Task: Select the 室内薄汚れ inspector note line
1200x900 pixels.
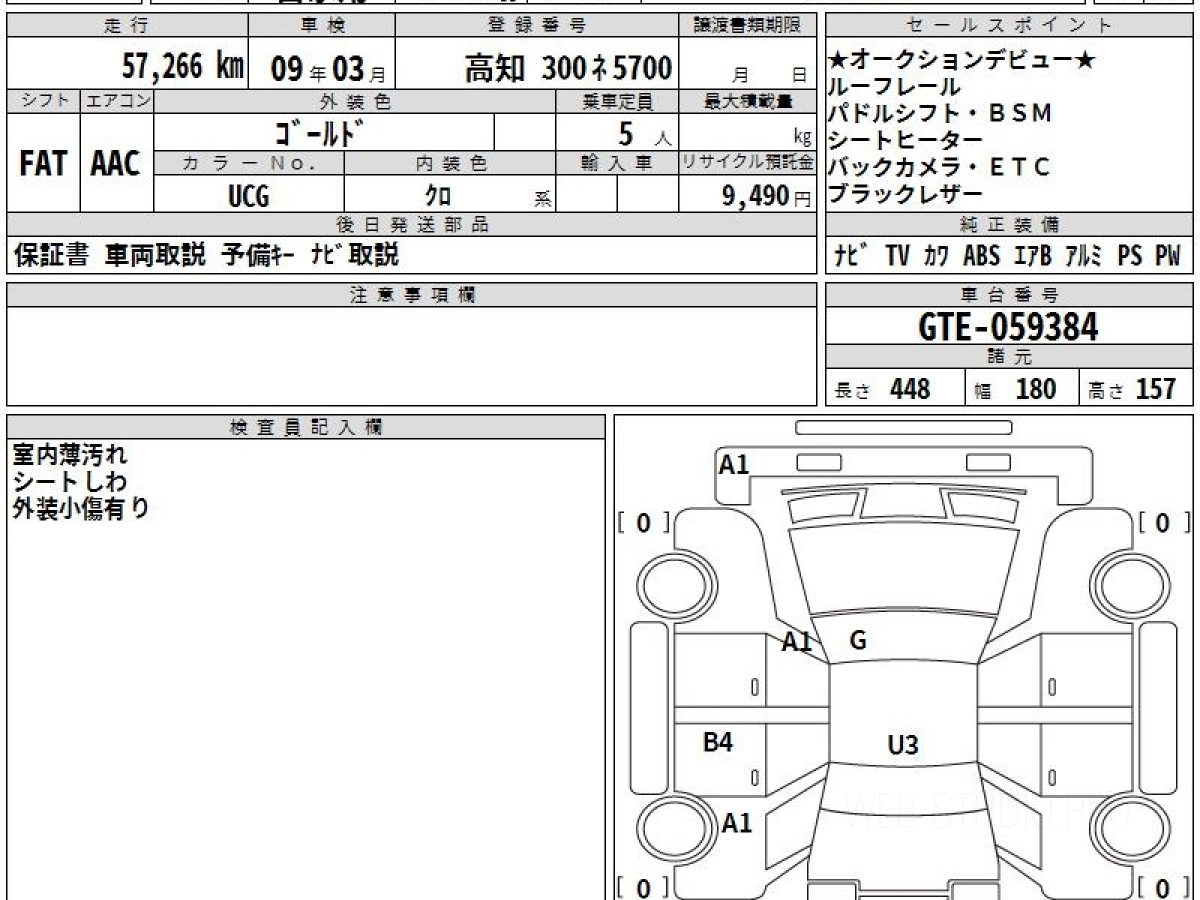Action: click(x=70, y=456)
